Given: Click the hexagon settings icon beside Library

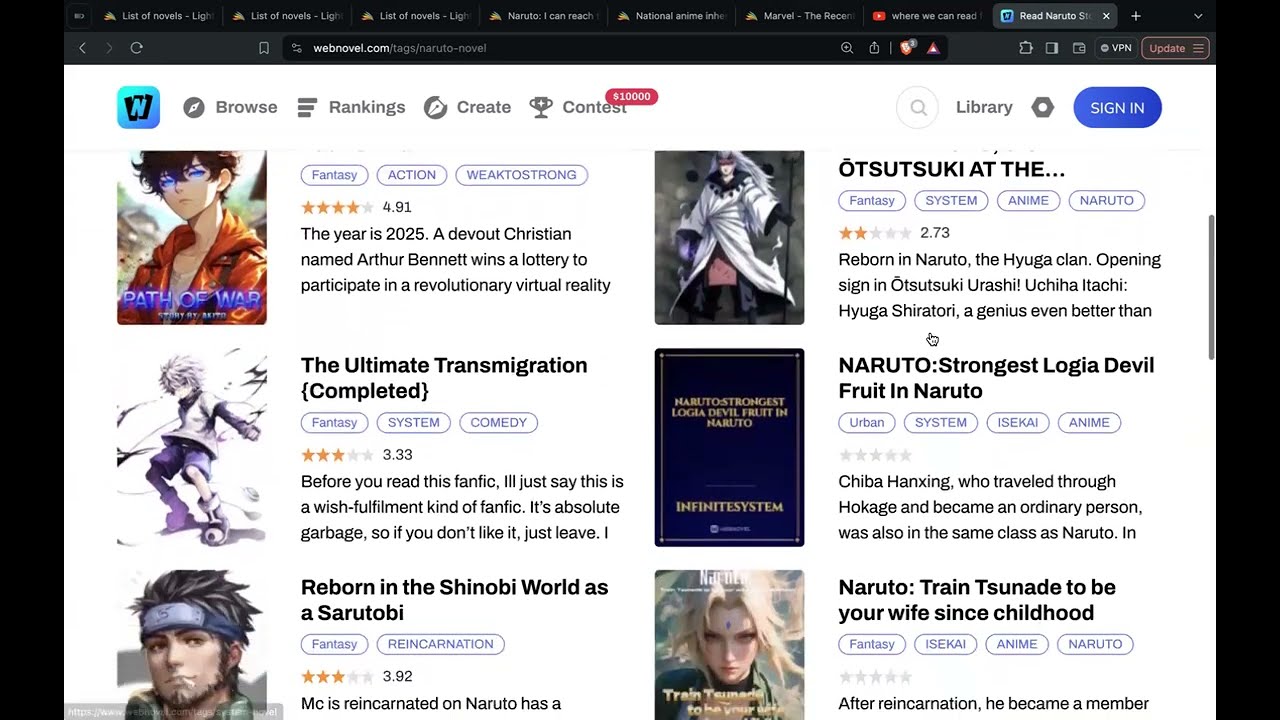Looking at the screenshot, I should pyautogui.click(x=1043, y=107).
